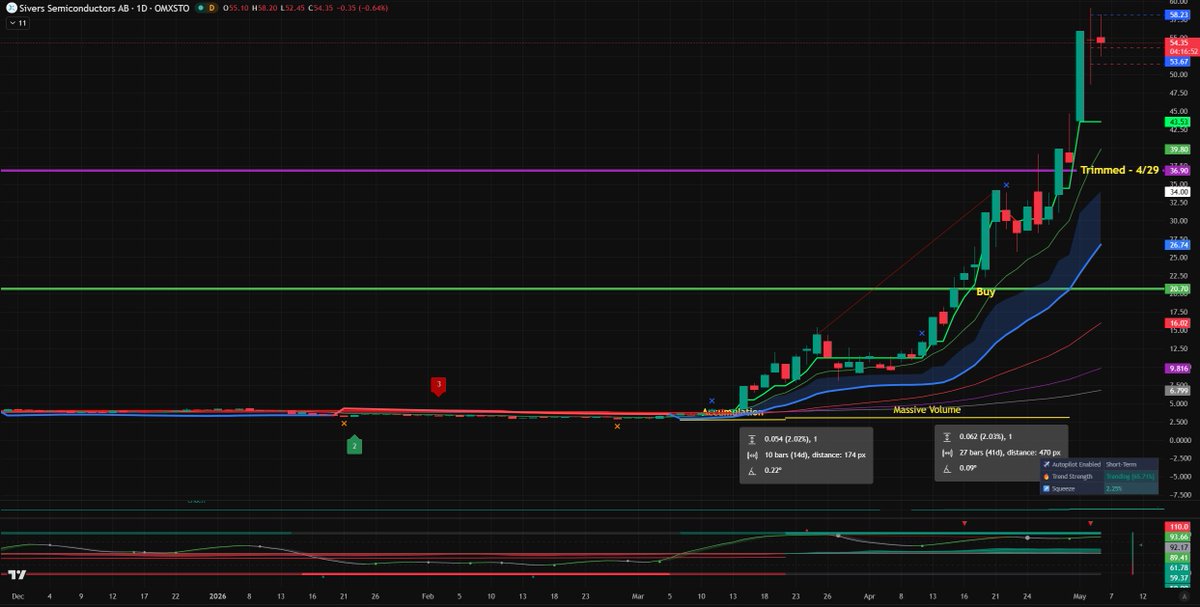
Task: Click the TradingView logo in bottom corner
Action: (16, 575)
